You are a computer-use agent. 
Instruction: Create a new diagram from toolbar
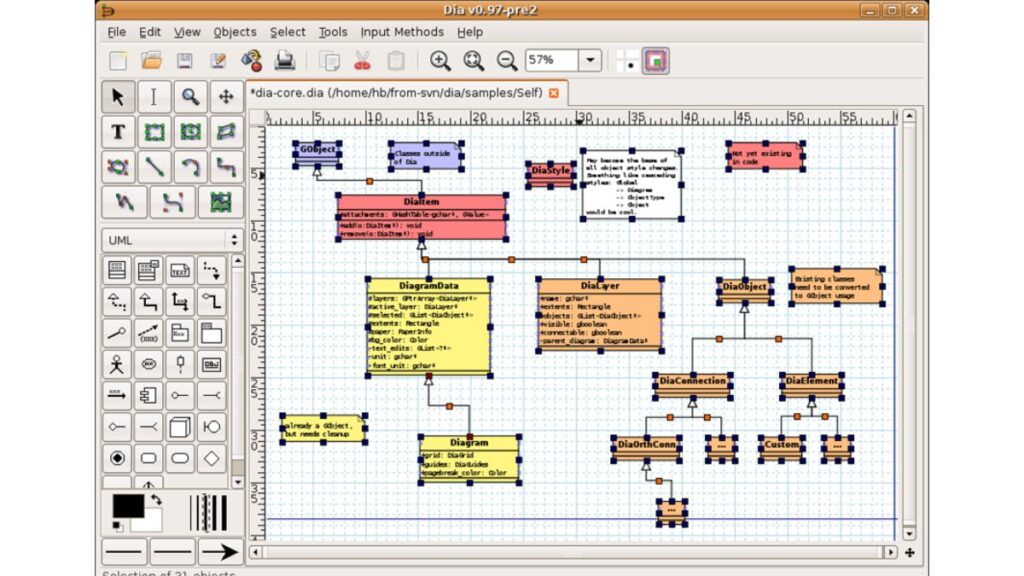click(x=118, y=61)
